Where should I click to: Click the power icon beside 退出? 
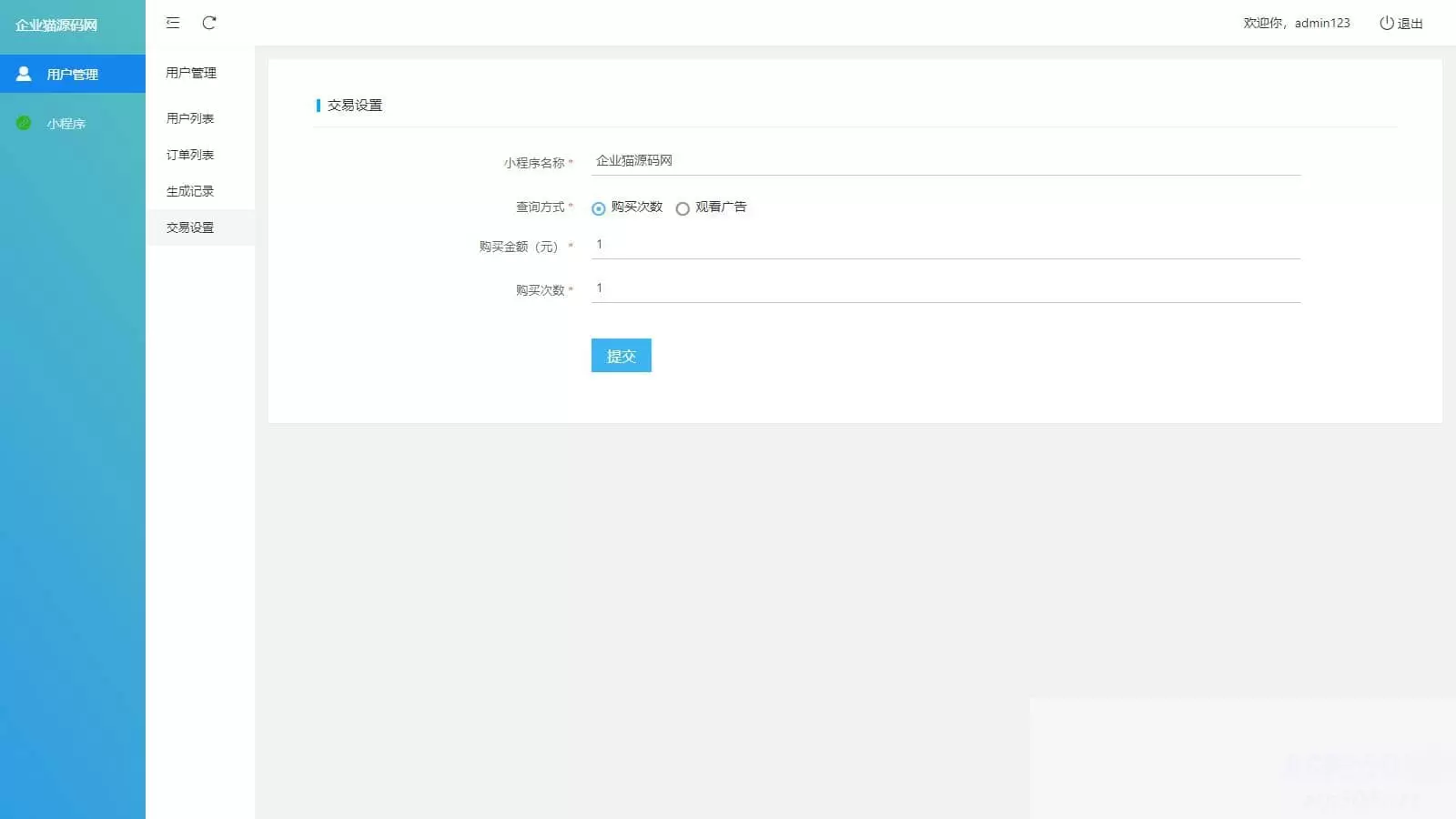[1386, 23]
